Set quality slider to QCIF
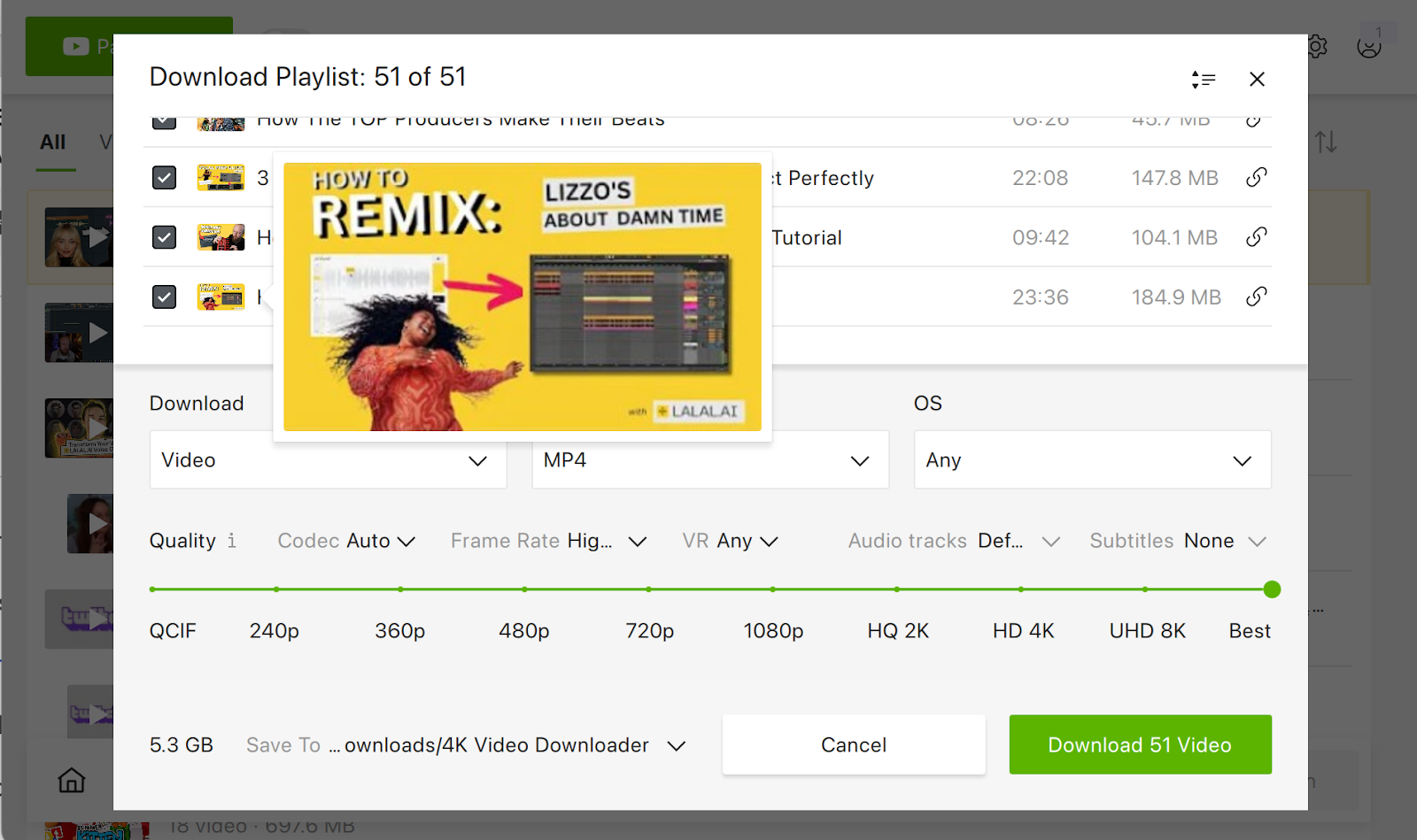This screenshot has width=1417, height=840. click(x=153, y=590)
